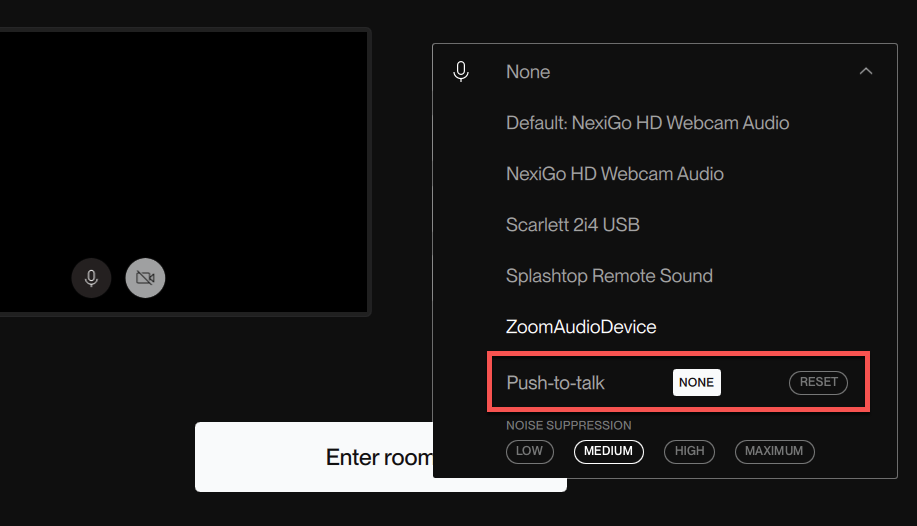Click the microphone icon beside None
The image size is (917, 526).
(x=461, y=71)
